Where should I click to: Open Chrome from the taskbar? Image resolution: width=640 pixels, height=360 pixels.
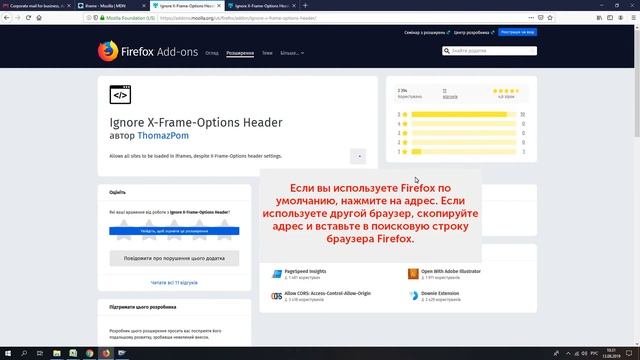[x=89, y=353]
